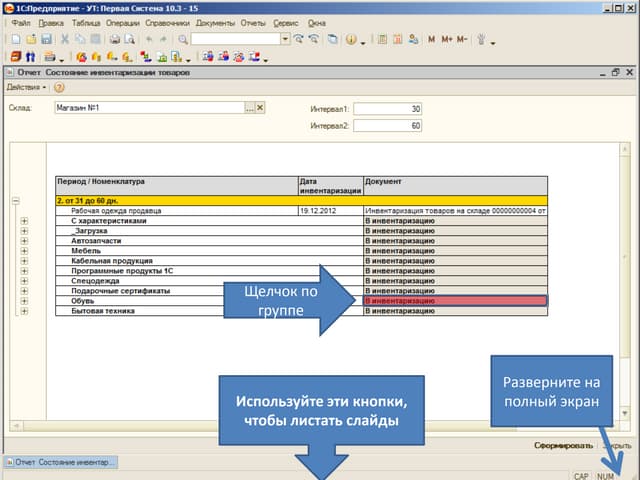Click the Print preview icon

coord(130,39)
